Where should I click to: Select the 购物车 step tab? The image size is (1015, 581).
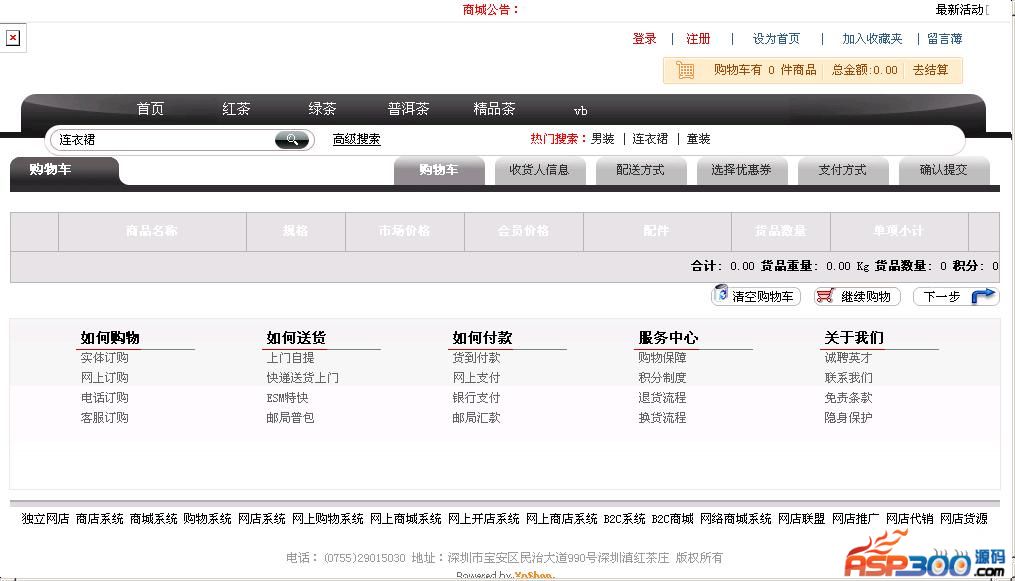439,170
